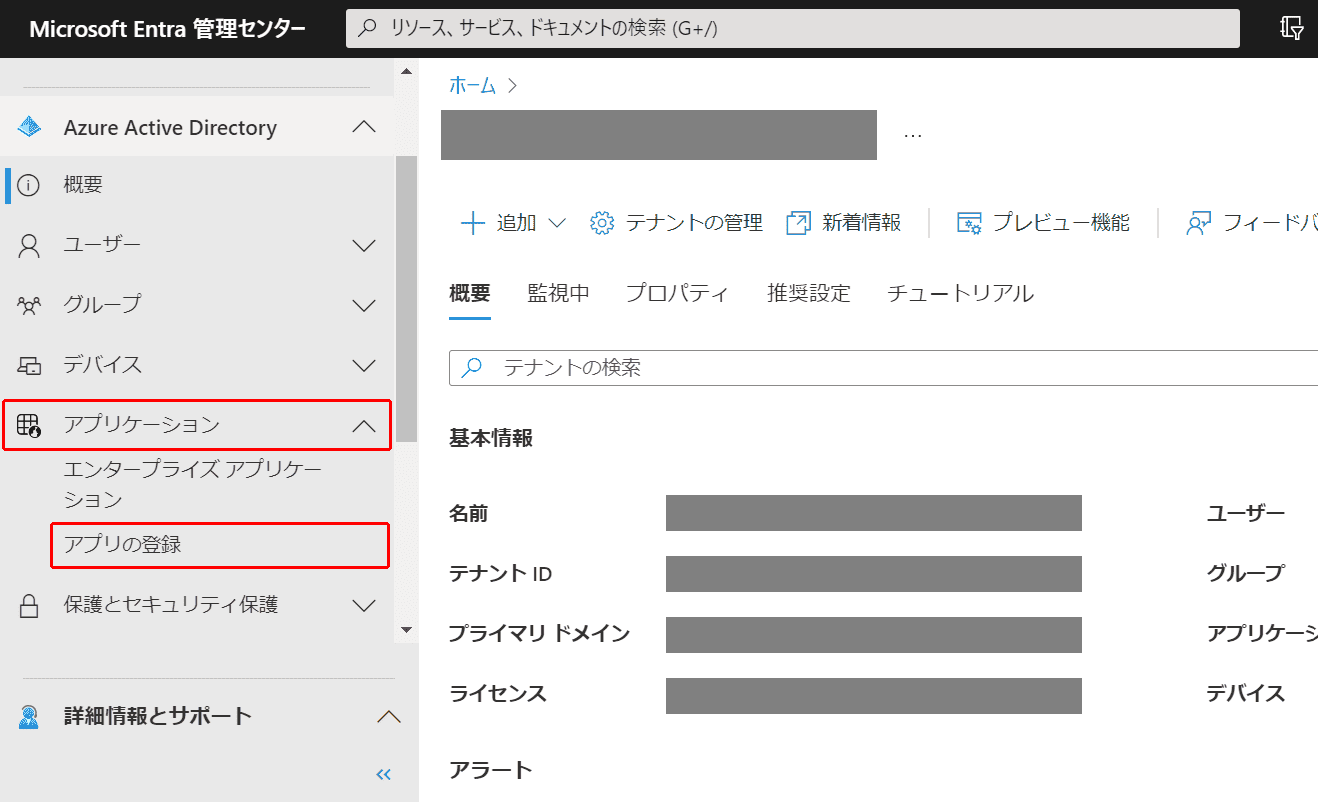The image size is (1318, 802).
Task: Click the テナントの検索 search field
Action: (884, 368)
